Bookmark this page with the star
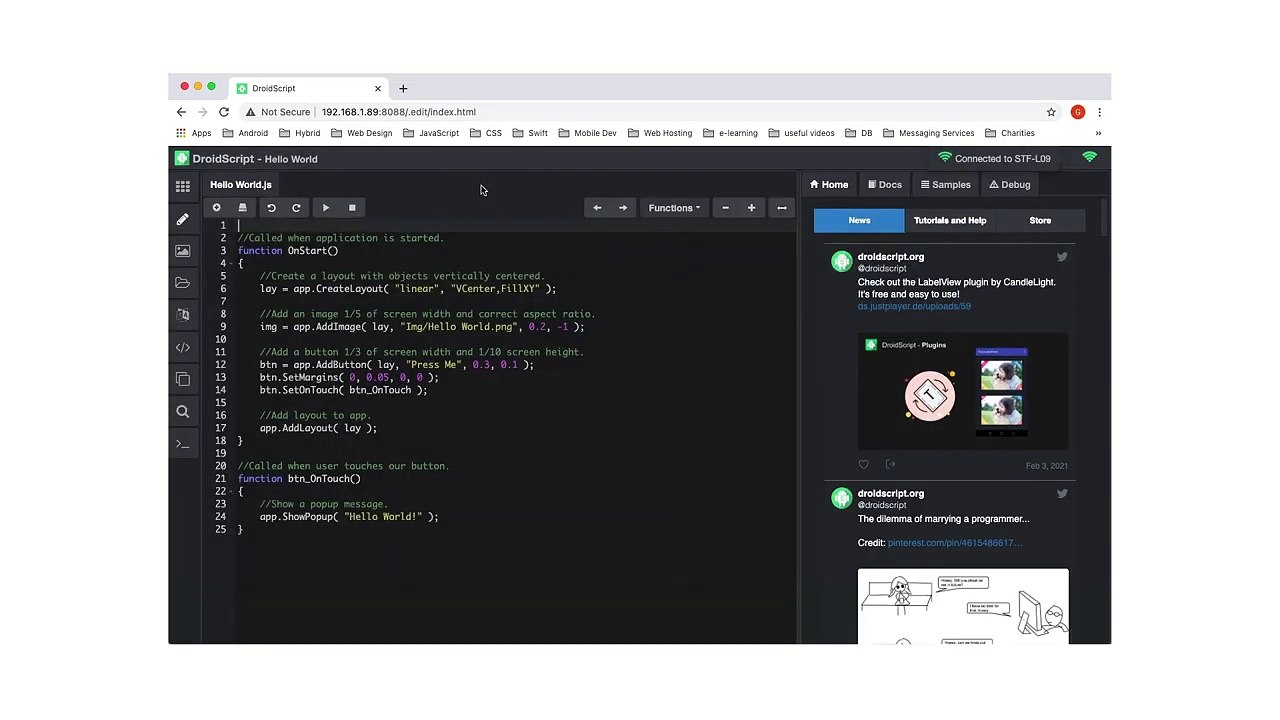The width and height of the screenshot is (1280, 720). [x=1051, y=112]
